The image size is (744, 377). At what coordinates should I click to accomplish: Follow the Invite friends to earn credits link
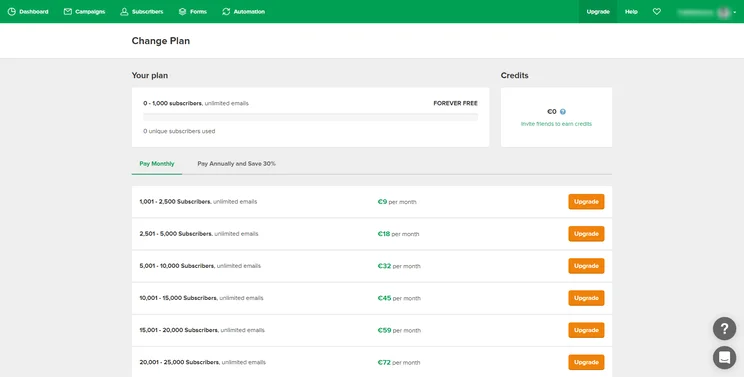(x=556, y=124)
